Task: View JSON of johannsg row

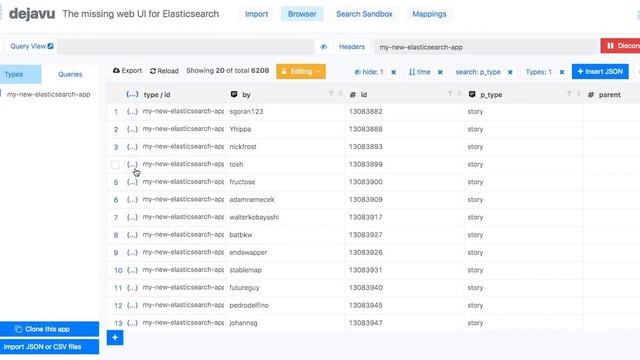Action: (132, 323)
